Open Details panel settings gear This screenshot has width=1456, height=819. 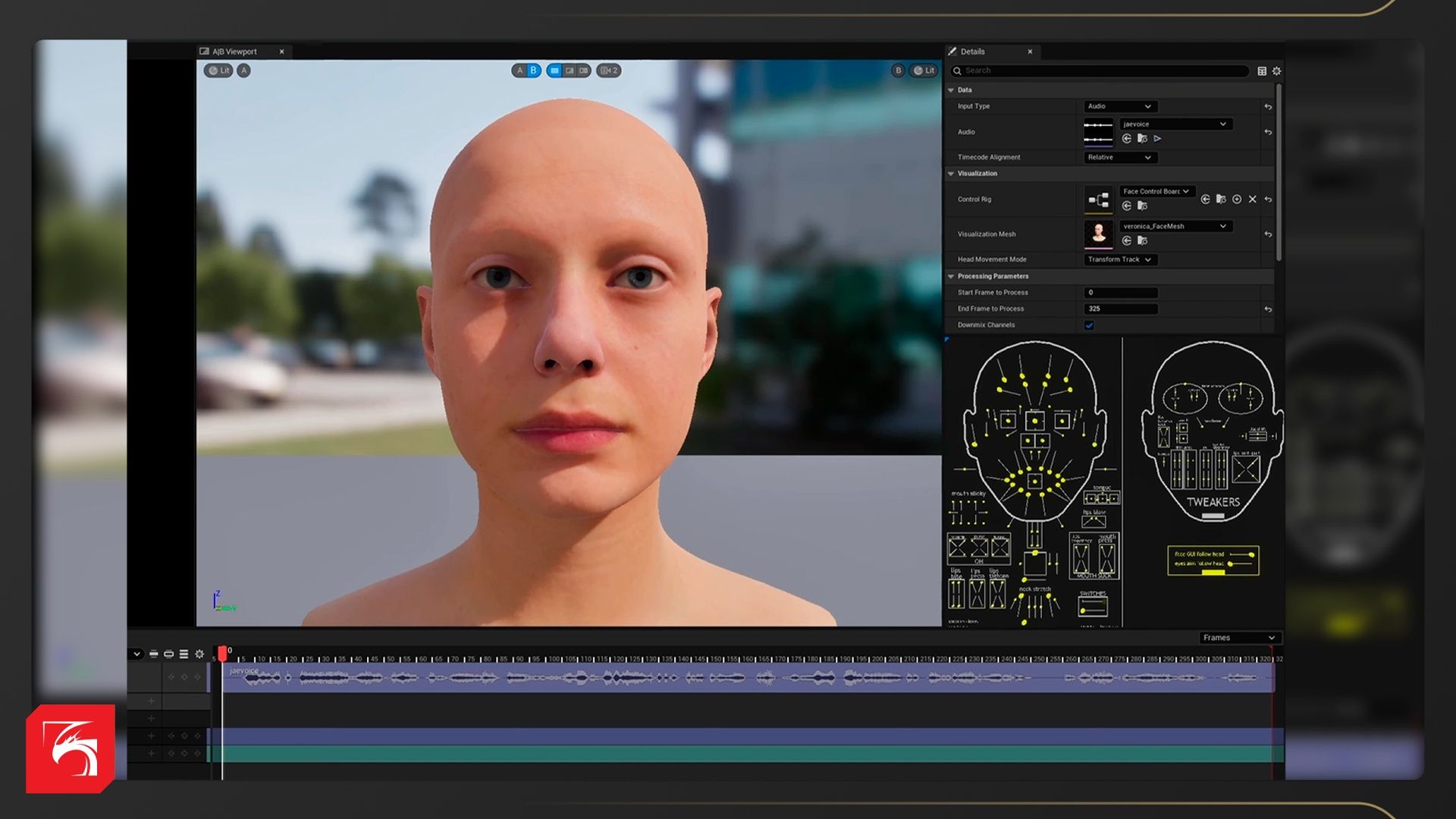point(1276,71)
